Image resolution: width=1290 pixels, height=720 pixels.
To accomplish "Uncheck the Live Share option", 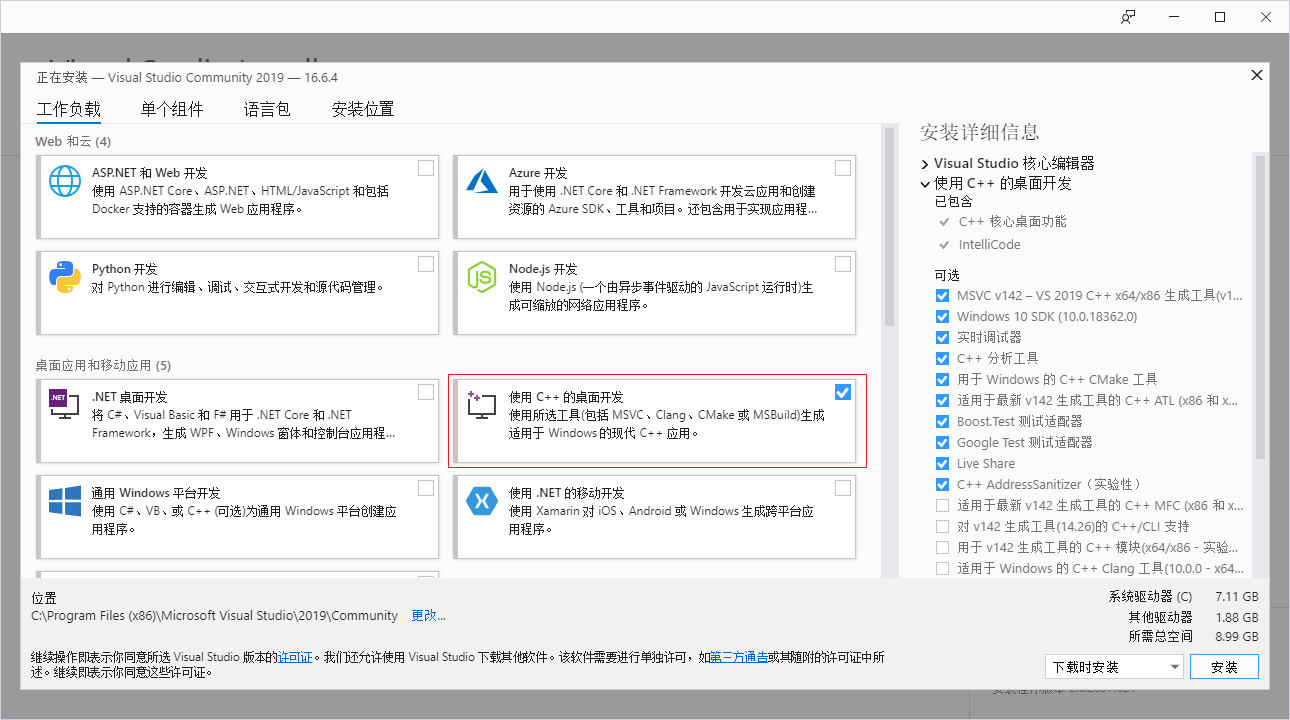I will click(942, 464).
